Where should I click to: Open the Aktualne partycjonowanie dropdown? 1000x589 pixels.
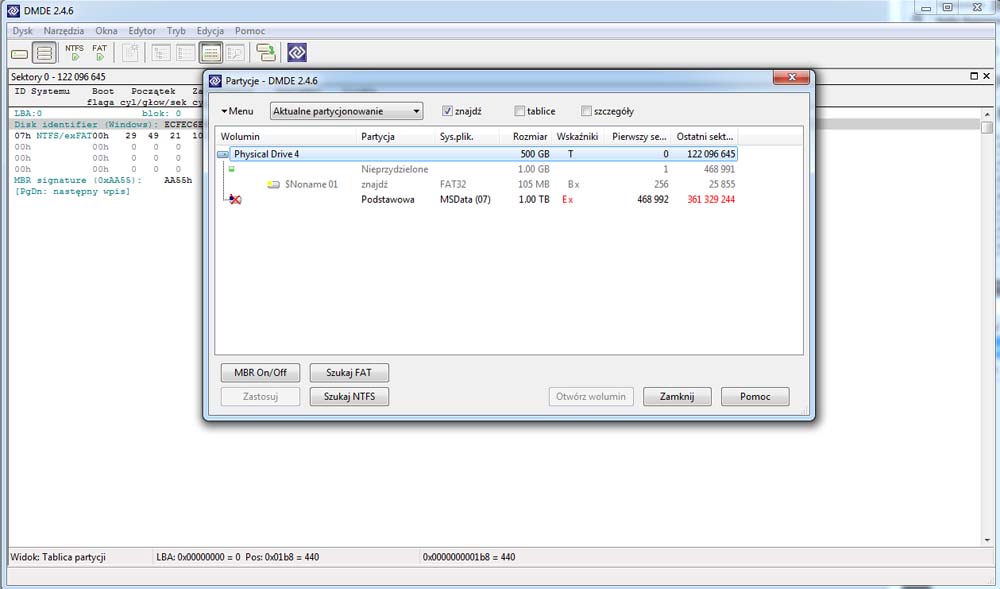point(346,111)
